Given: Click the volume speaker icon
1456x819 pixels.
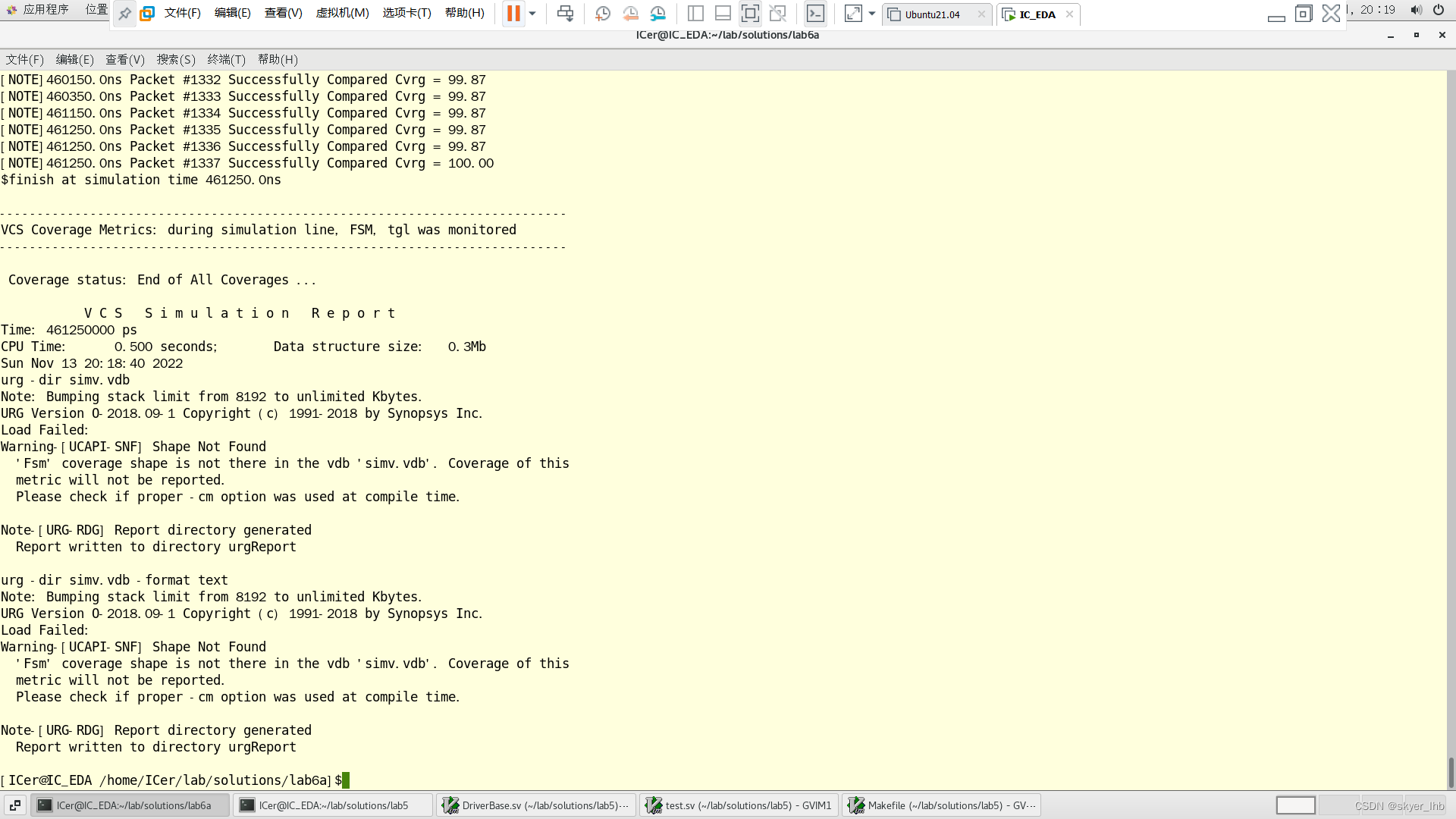Looking at the screenshot, I should pyautogui.click(x=1415, y=10).
